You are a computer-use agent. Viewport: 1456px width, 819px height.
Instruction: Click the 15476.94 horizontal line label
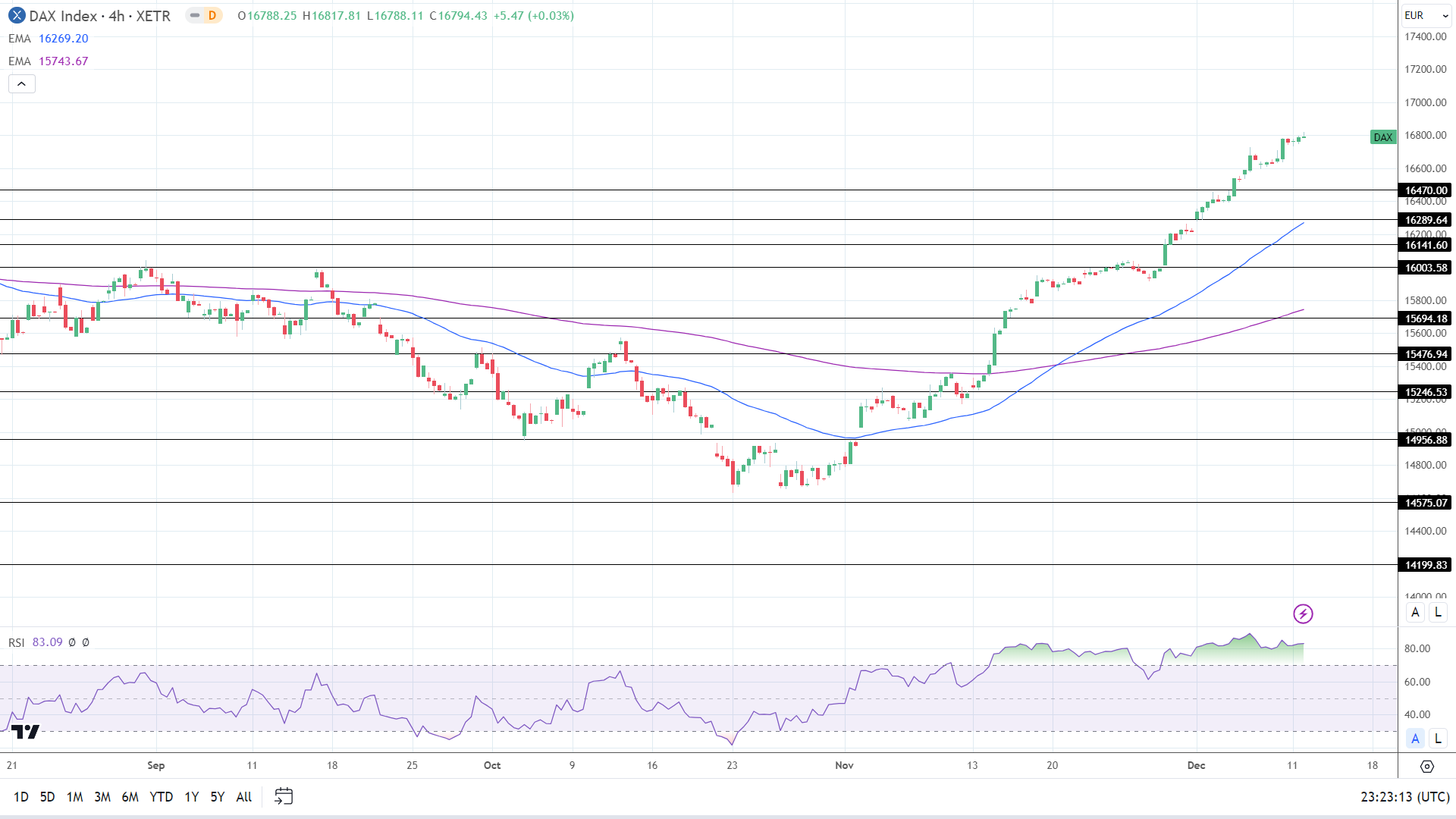point(1426,354)
